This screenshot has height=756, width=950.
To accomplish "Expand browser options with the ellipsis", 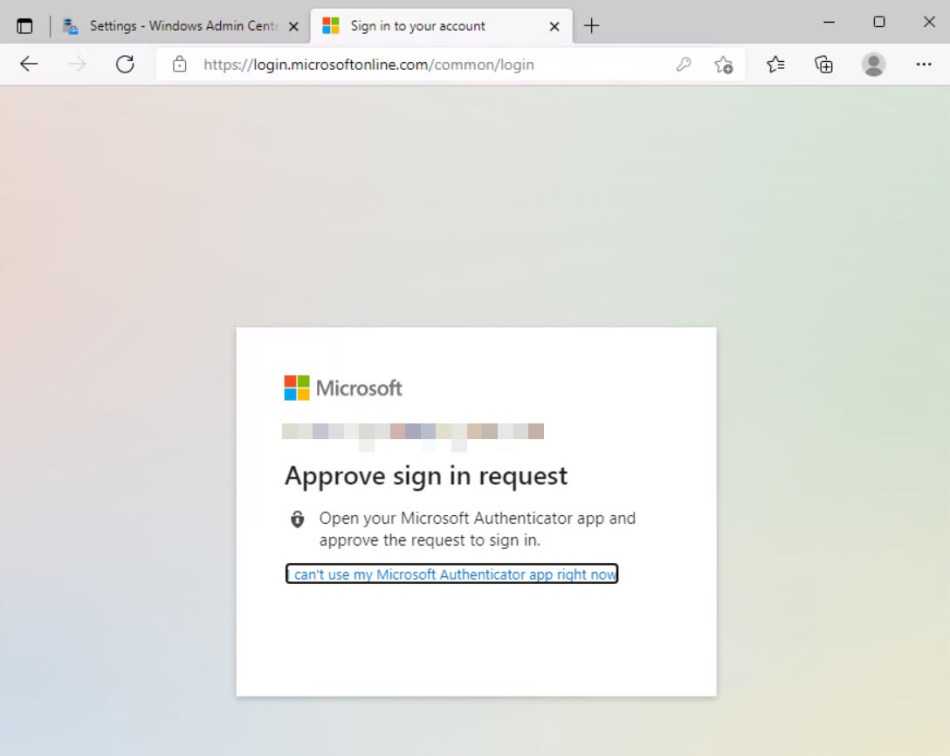I will (923, 63).
